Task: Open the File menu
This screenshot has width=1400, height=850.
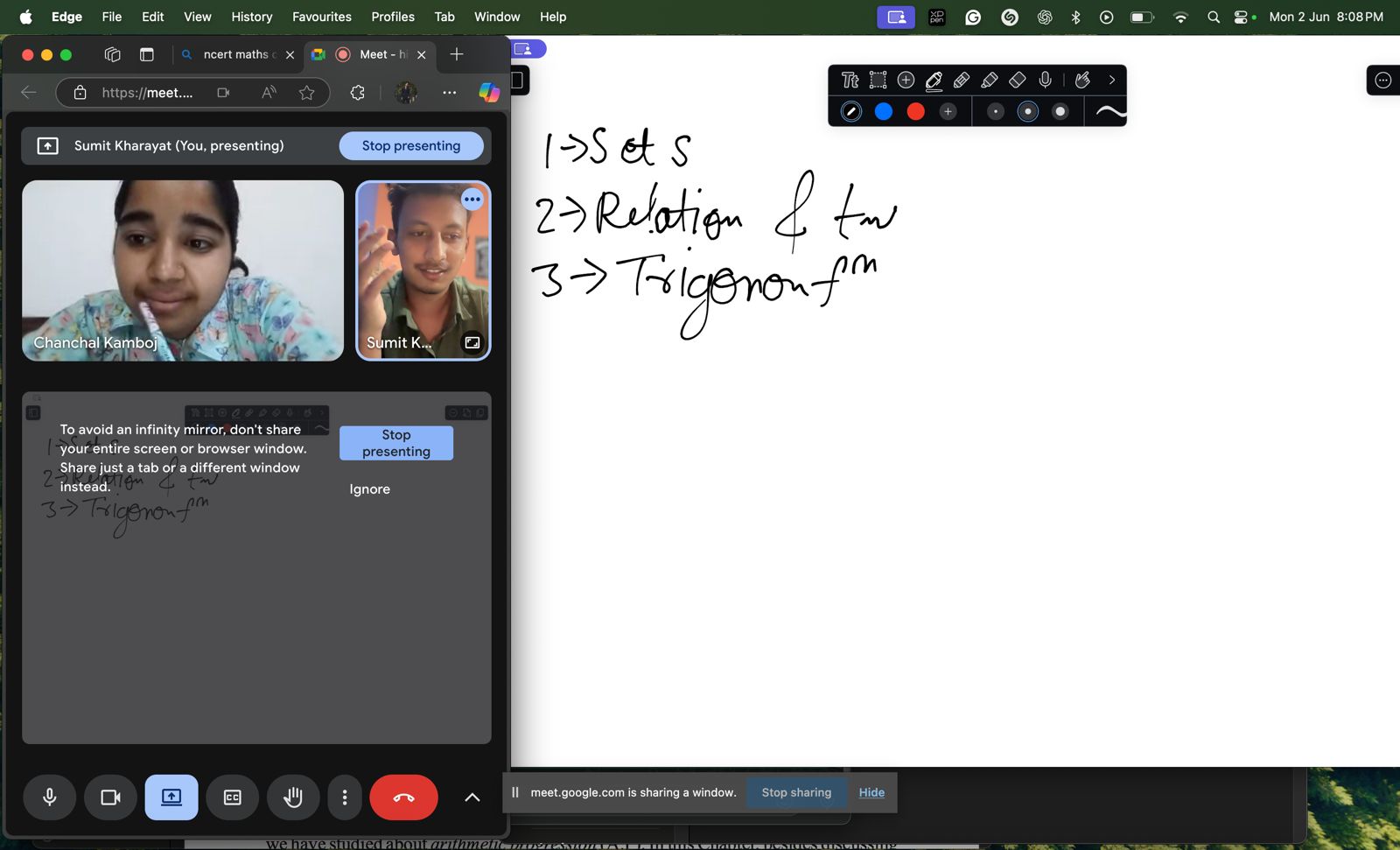Action: tap(112, 17)
